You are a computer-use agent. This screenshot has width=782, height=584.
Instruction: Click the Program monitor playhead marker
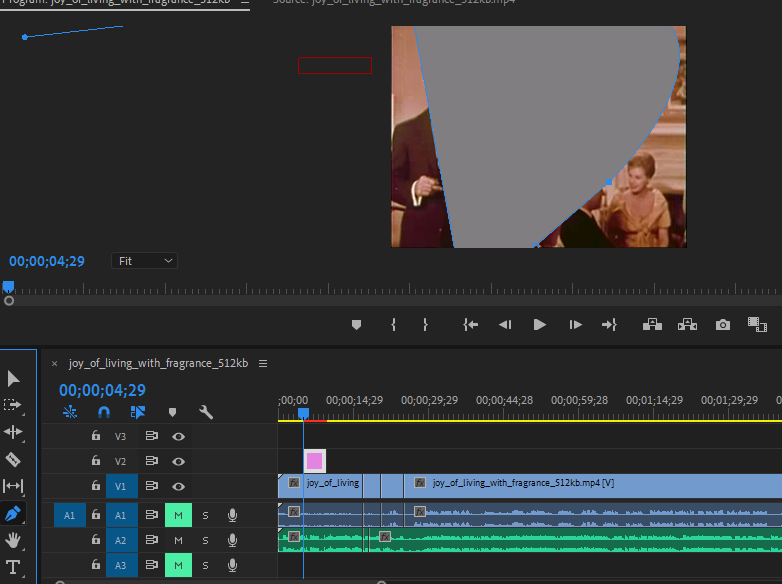click(x=8, y=287)
